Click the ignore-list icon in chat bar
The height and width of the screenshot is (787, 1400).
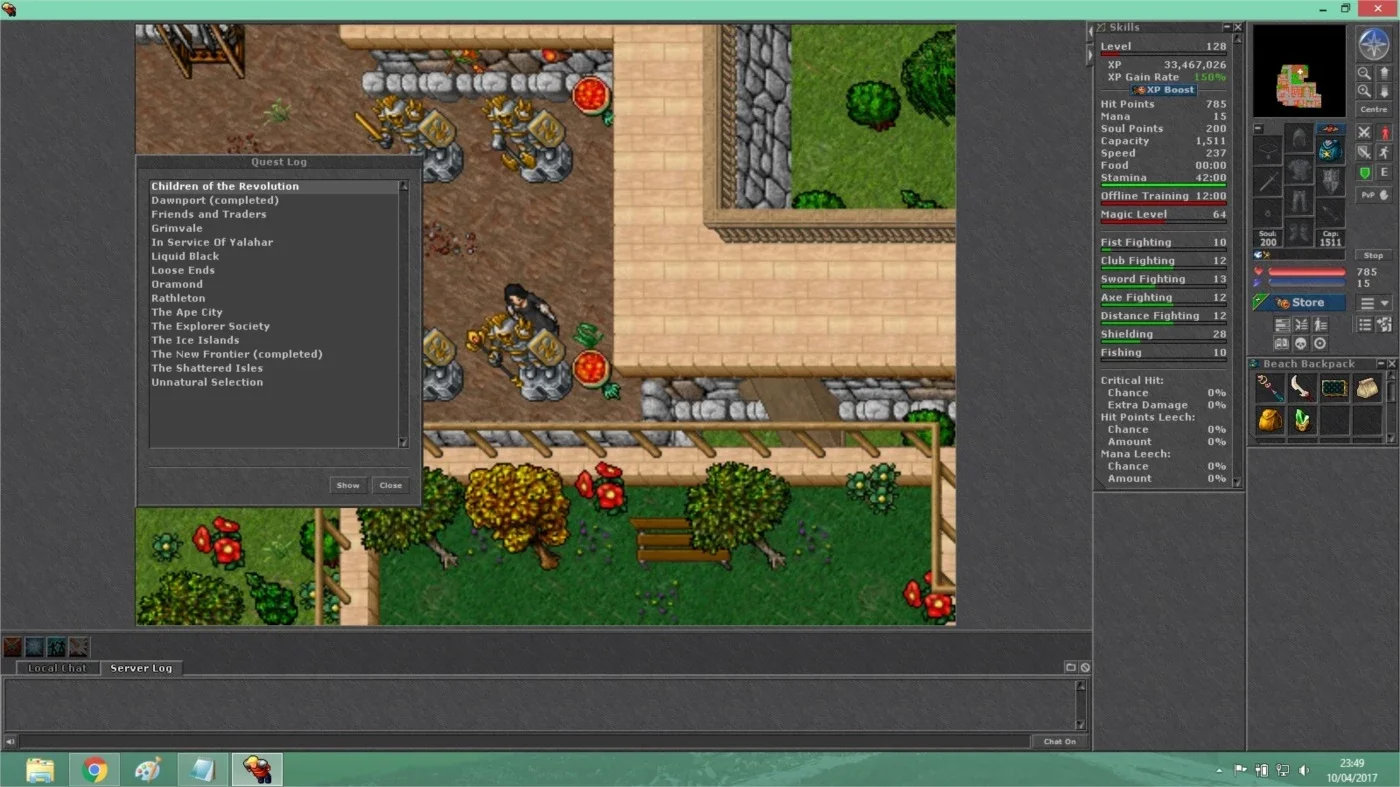[1085, 667]
